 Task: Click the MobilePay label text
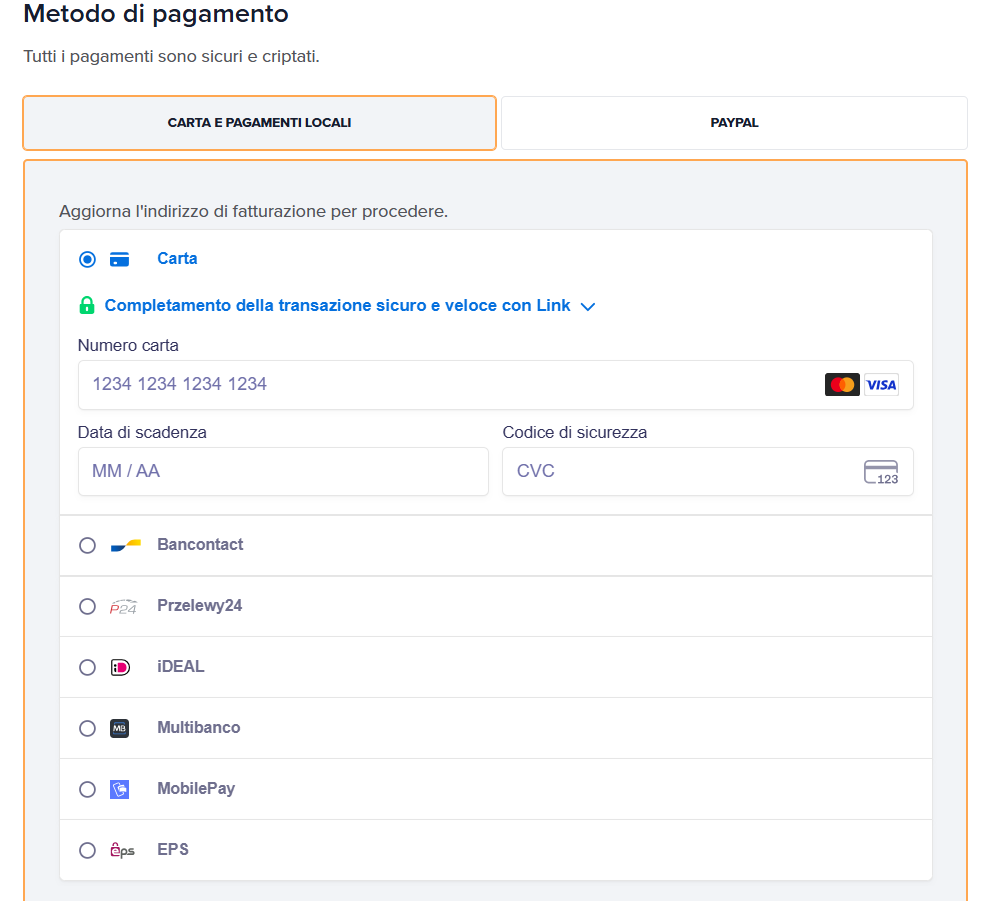pos(196,789)
